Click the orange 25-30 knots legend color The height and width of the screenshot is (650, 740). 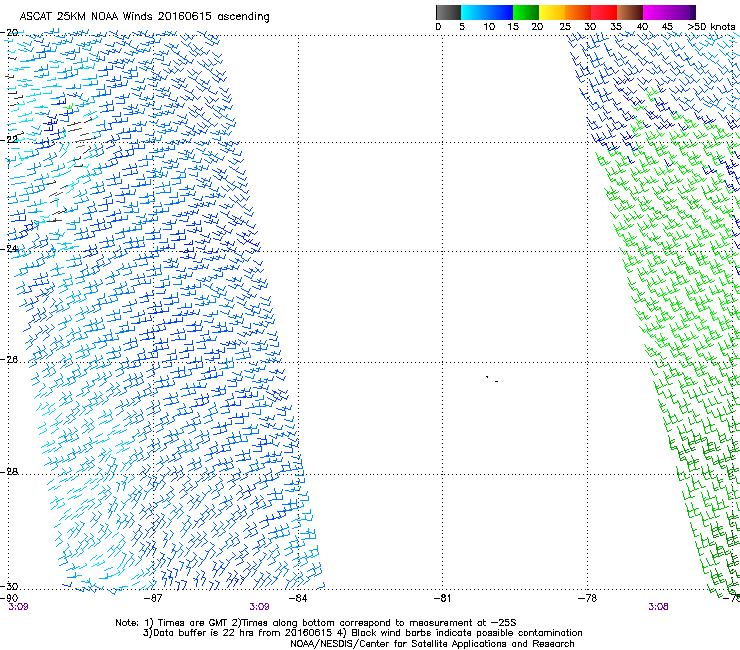pyautogui.click(x=578, y=12)
